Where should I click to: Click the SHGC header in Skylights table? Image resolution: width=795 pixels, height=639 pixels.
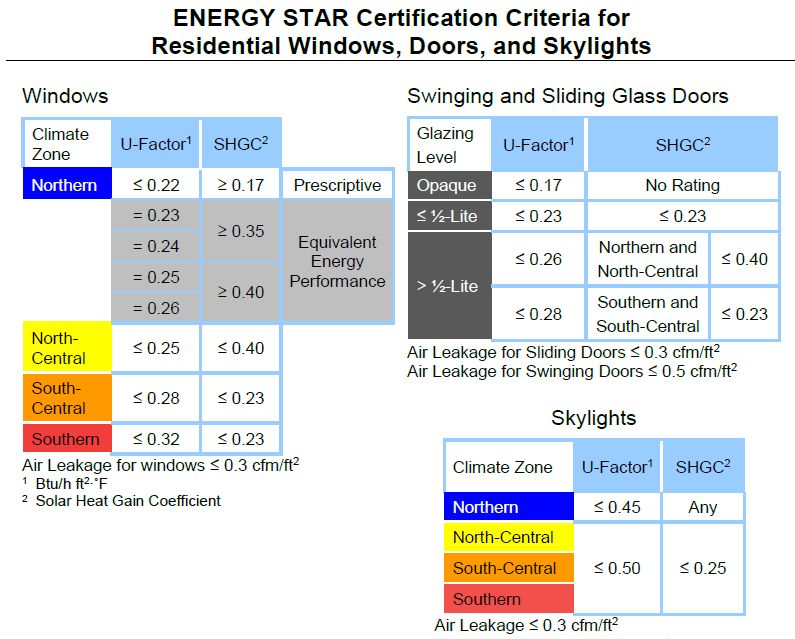coord(703,467)
